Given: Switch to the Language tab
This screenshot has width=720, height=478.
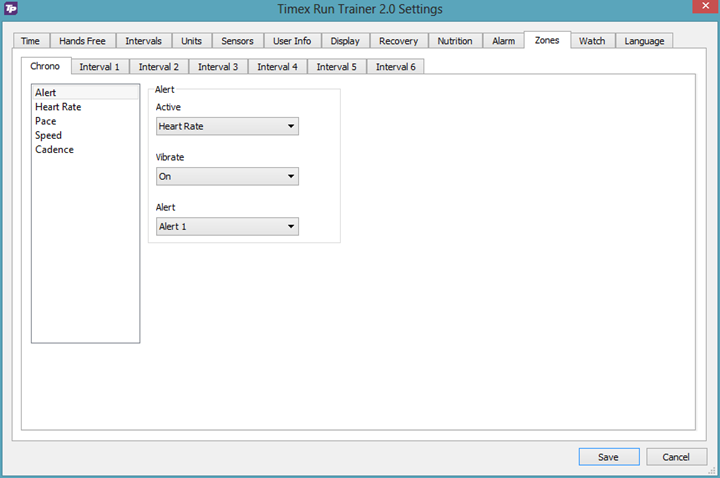Looking at the screenshot, I should [644, 41].
